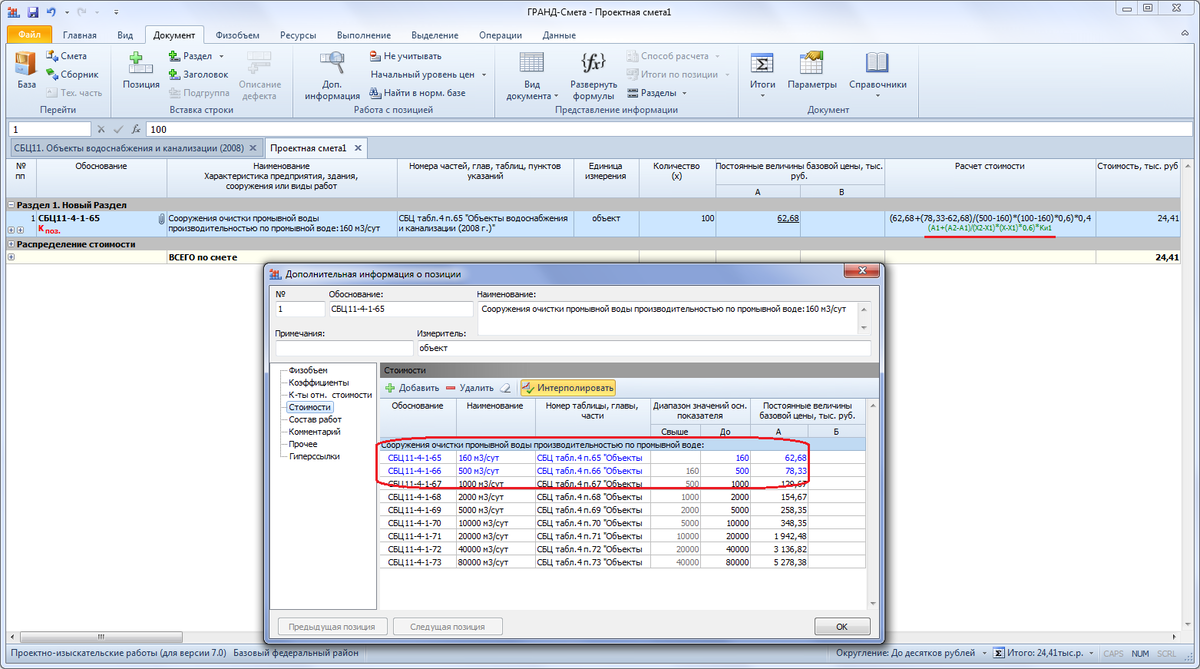The height and width of the screenshot is (669, 1200).
Task: Select Коэффициенты in the dialog tree
Action: [319, 382]
